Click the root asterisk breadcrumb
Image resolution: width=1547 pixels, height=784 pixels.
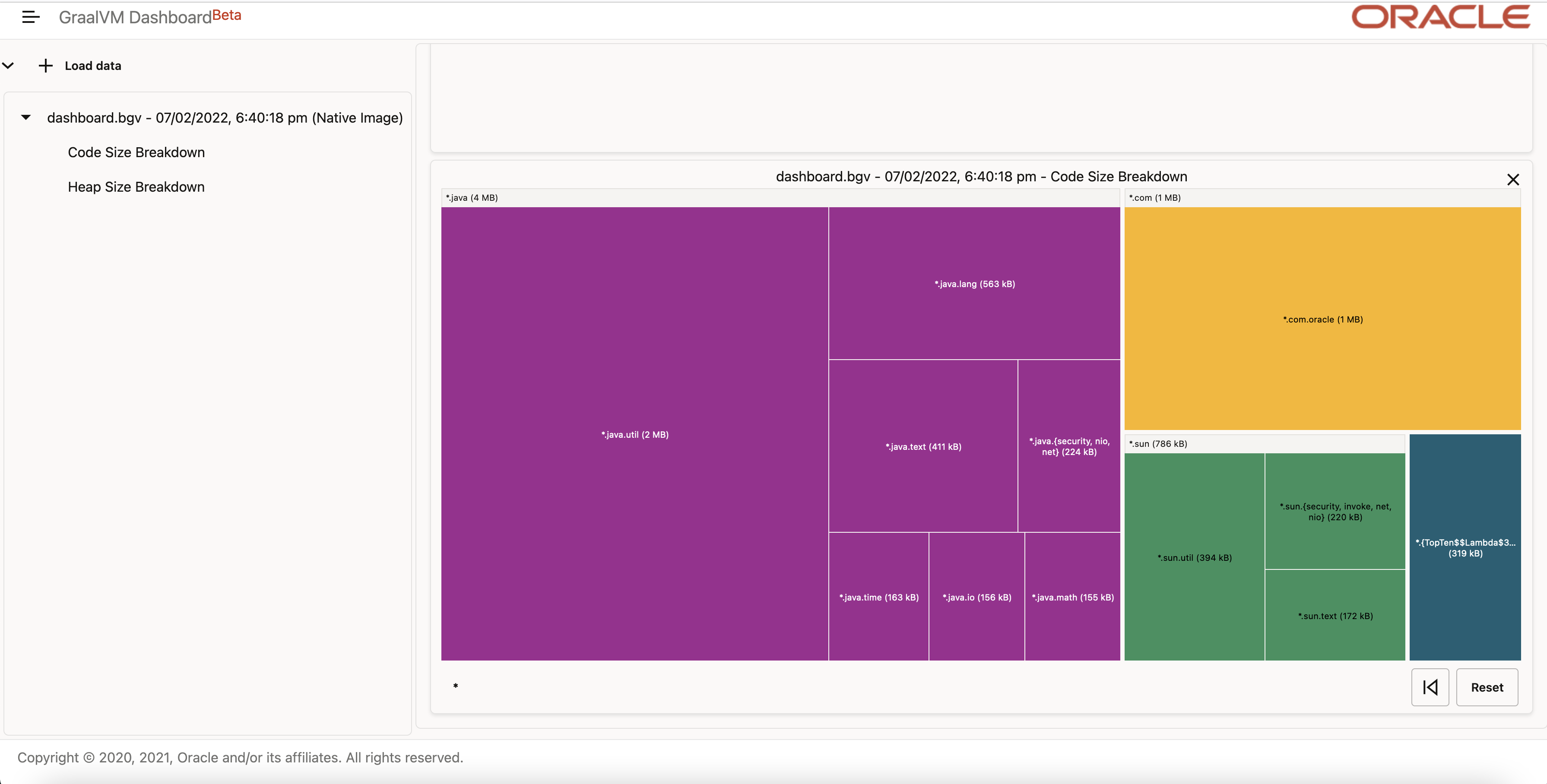pos(456,686)
